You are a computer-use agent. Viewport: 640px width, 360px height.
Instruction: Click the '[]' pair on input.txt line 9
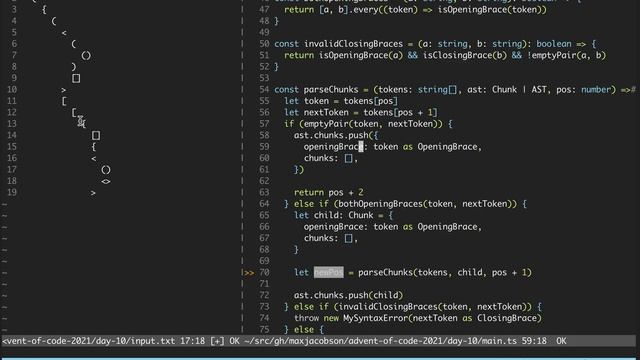[76, 78]
